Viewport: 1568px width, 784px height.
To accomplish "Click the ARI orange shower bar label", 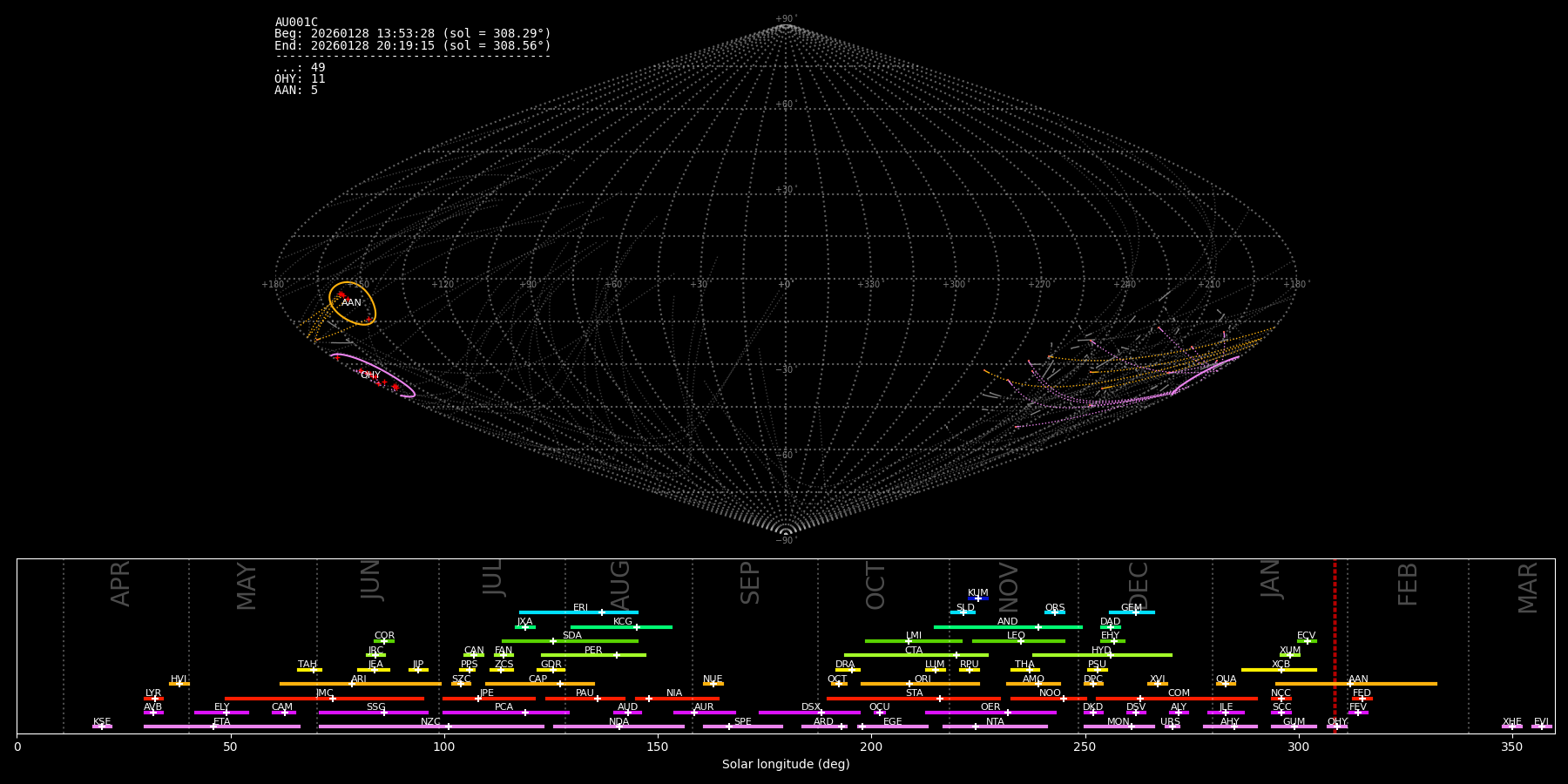I will pos(359,679).
